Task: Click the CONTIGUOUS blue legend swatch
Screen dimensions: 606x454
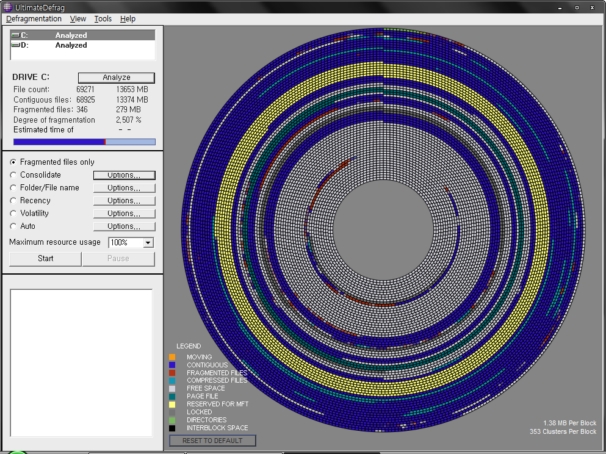Action: pyautogui.click(x=172, y=365)
